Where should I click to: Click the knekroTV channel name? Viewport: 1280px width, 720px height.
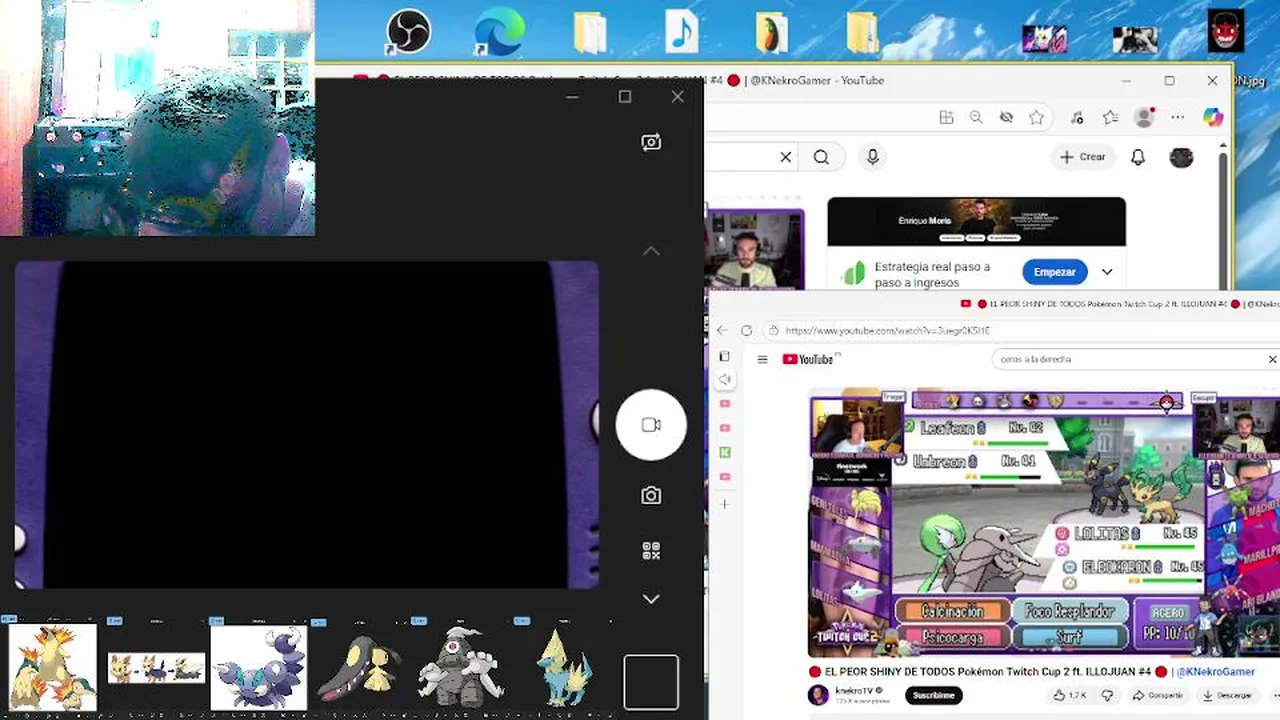tap(855, 691)
